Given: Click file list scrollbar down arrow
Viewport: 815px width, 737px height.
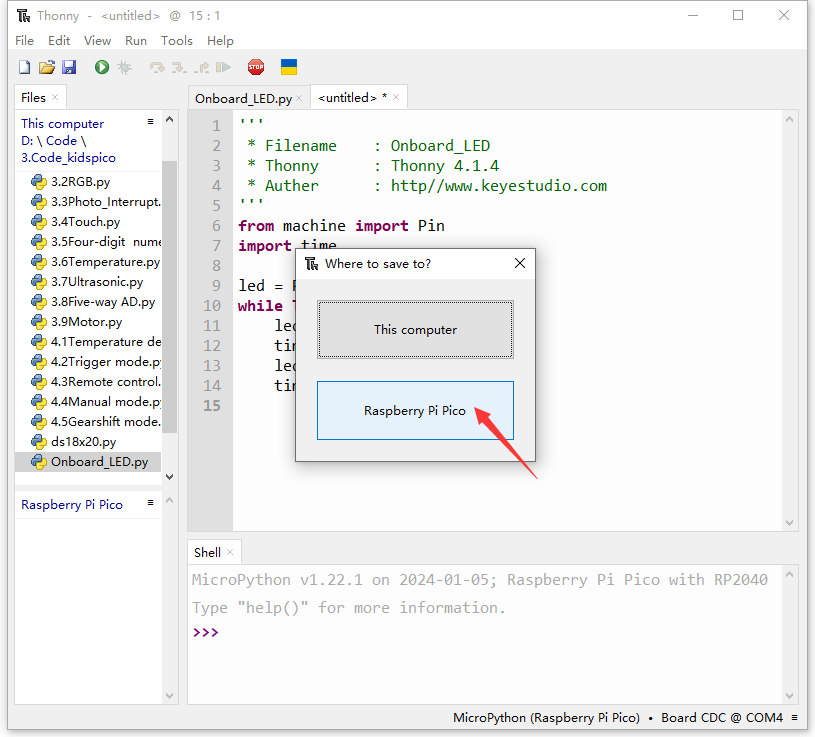Looking at the screenshot, I should click(x=169, y=477).
